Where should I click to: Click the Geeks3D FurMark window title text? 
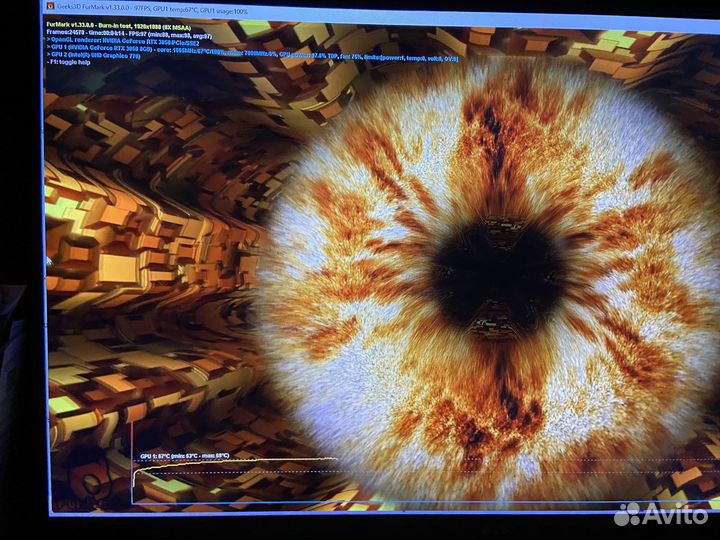pyautogui.click(x=152, y=9)
